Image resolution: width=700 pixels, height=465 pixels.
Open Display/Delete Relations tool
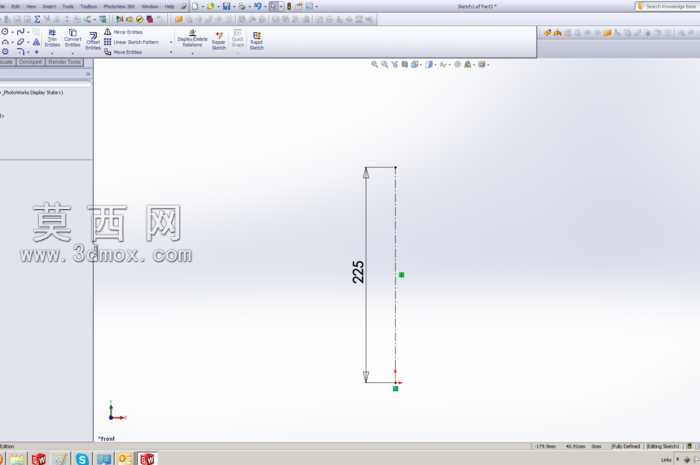(192, 38)
